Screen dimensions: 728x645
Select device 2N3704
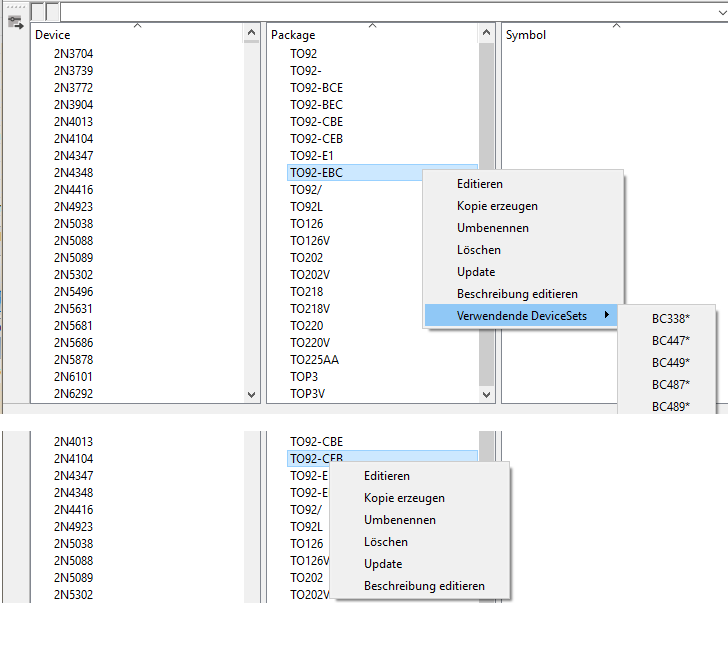pyautogui.click(x=73, y=54)
